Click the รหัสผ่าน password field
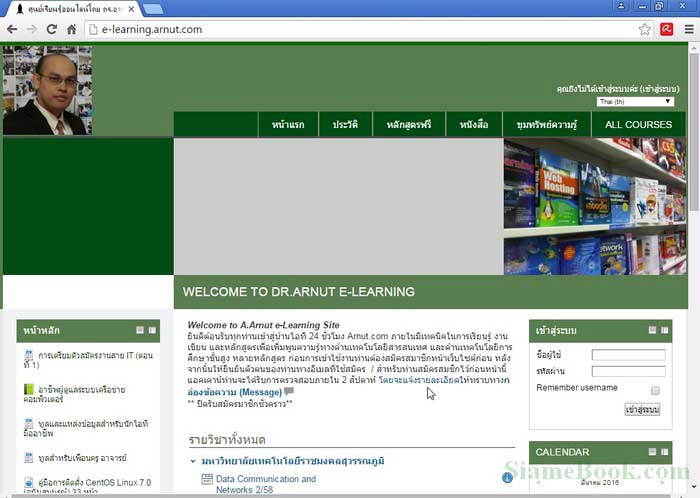Viewport: 700px width, 498px height. coord(628,371)
